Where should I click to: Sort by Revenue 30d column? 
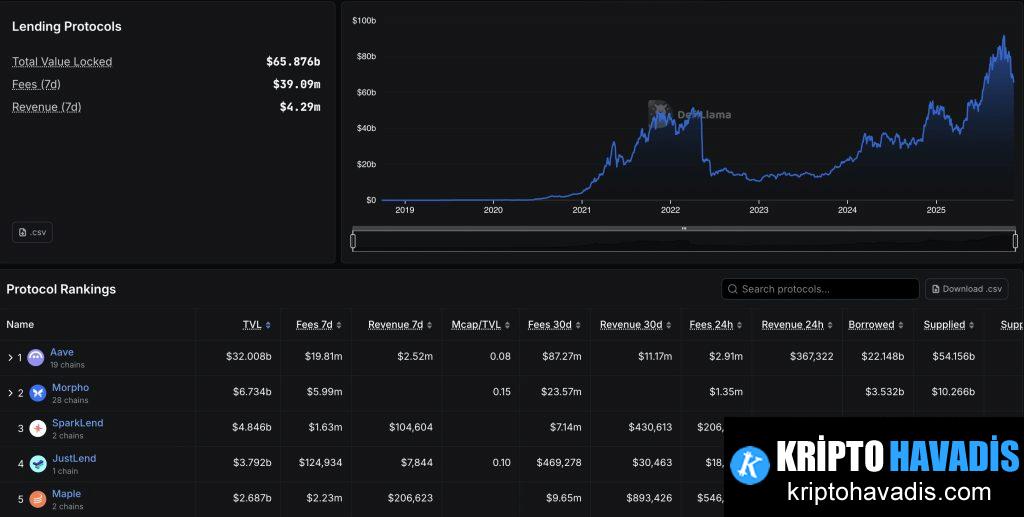click(x=635, y=324)
